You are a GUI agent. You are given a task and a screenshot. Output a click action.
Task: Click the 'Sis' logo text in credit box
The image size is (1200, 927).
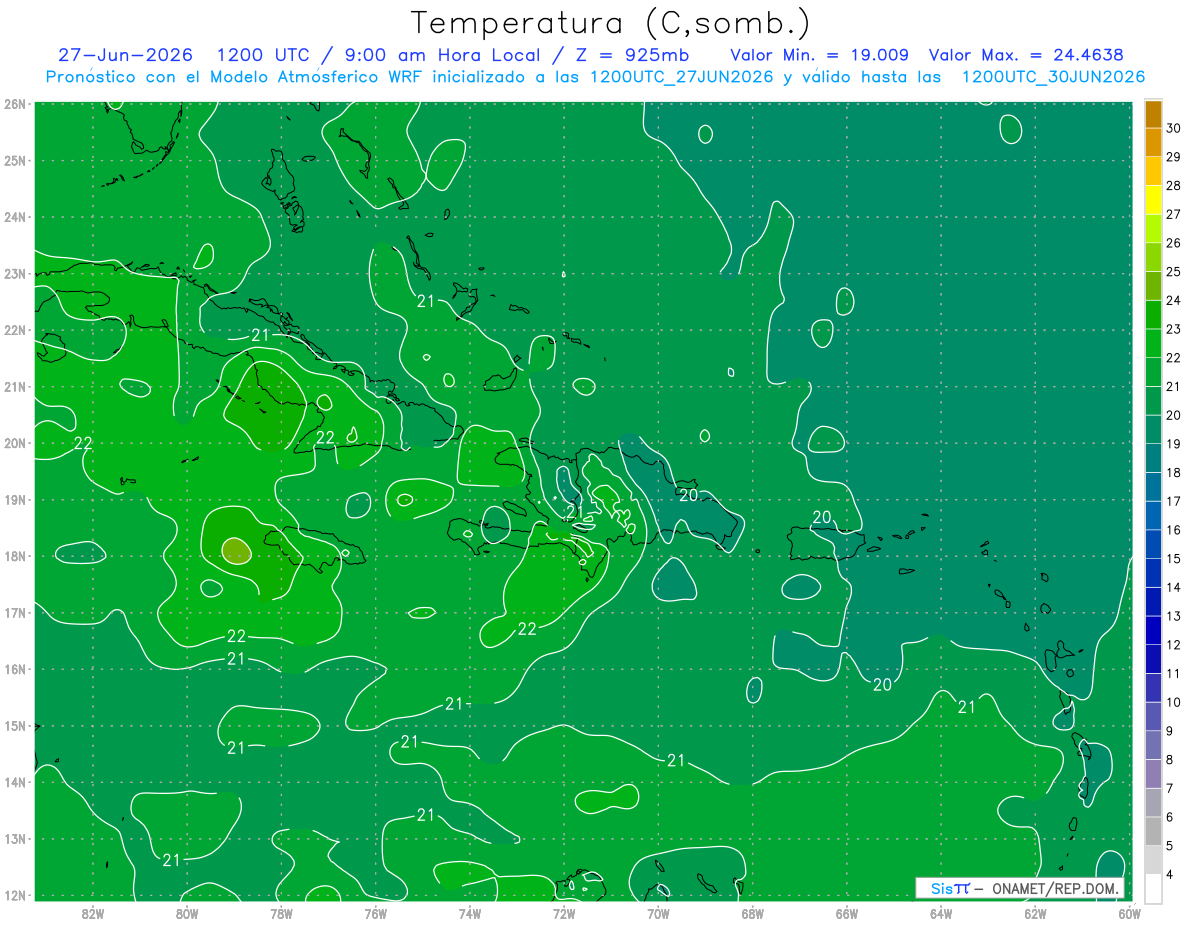tap(942, 888)
